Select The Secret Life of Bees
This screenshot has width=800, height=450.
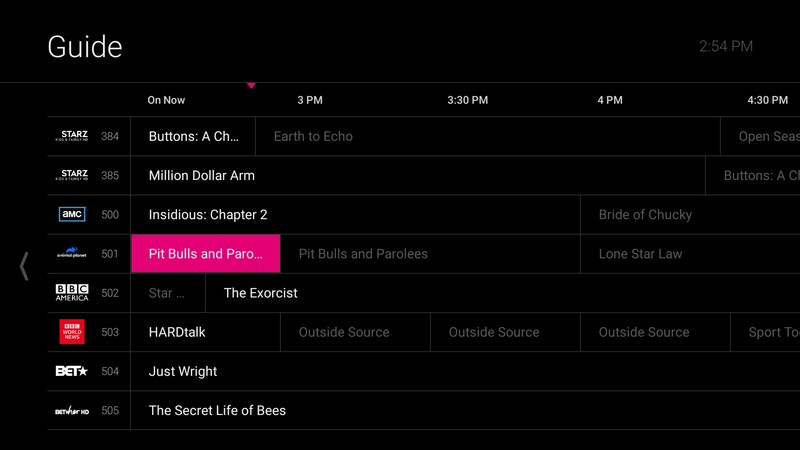coord(217,410)
